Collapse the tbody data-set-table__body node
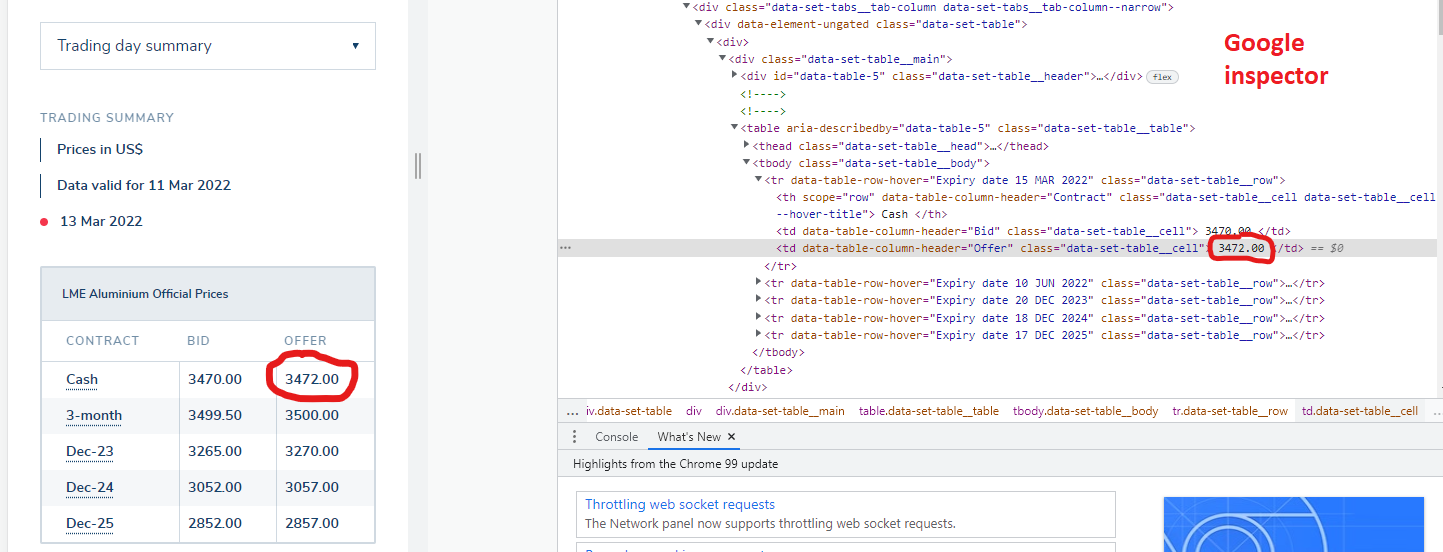The image size is (1443, 552). [746, 163]
